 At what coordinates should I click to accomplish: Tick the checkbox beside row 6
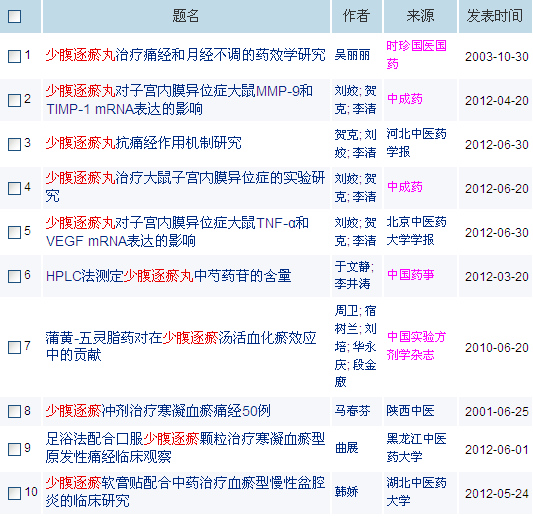(14, 276)
